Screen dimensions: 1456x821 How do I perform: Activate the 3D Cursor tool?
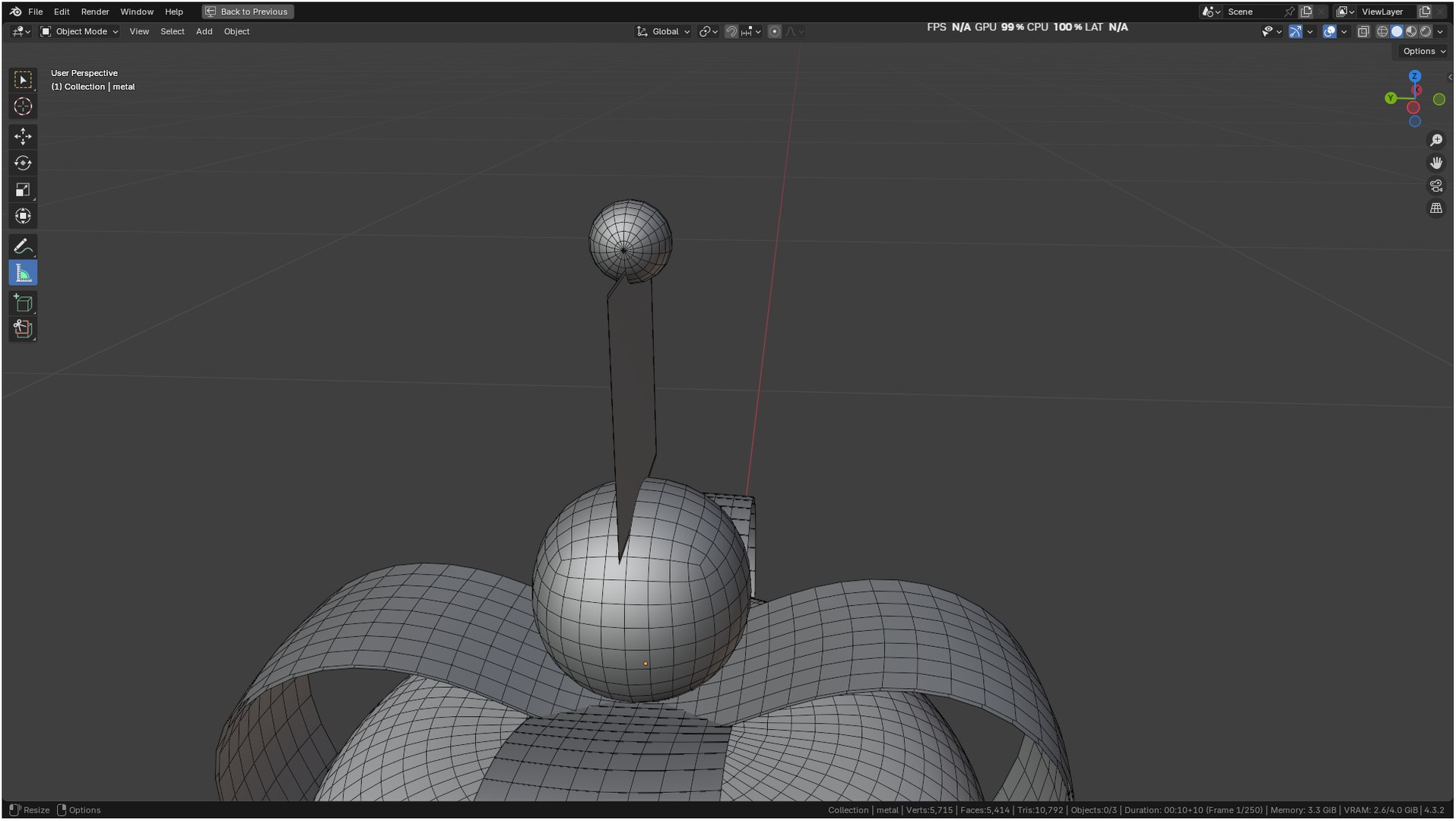pos(23,106)
